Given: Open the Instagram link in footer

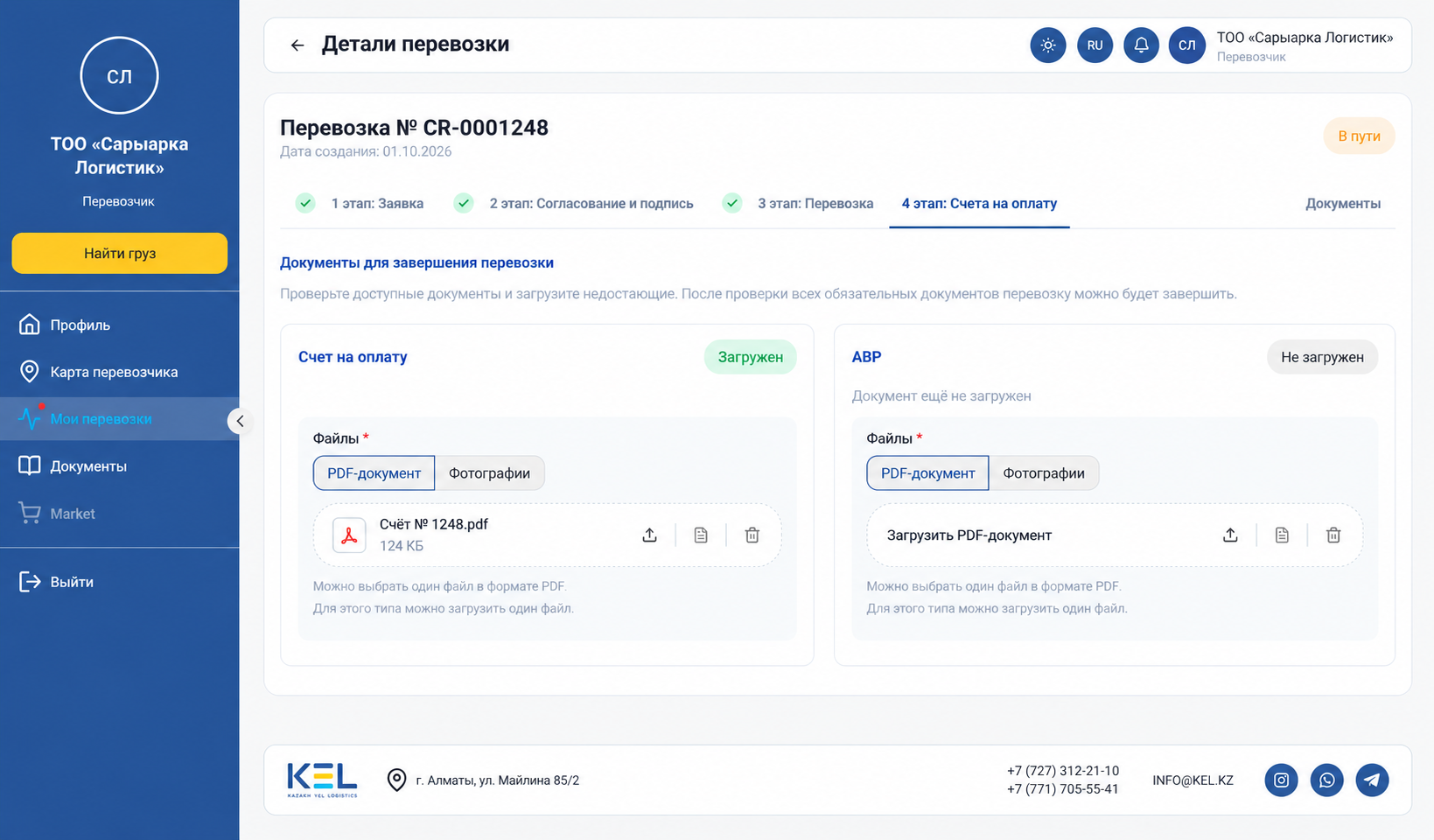Looking at the screenshot, I should coord(1281,780).
